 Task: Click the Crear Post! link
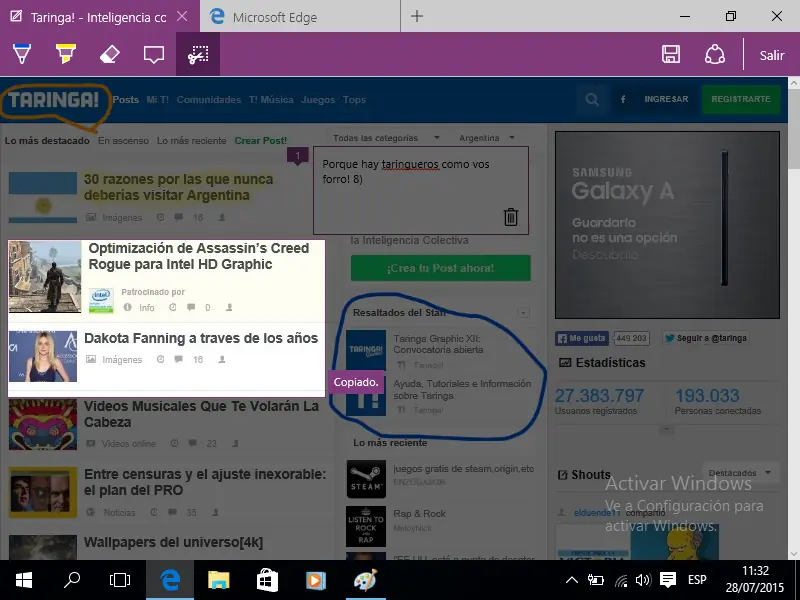(x=261, y=140)
